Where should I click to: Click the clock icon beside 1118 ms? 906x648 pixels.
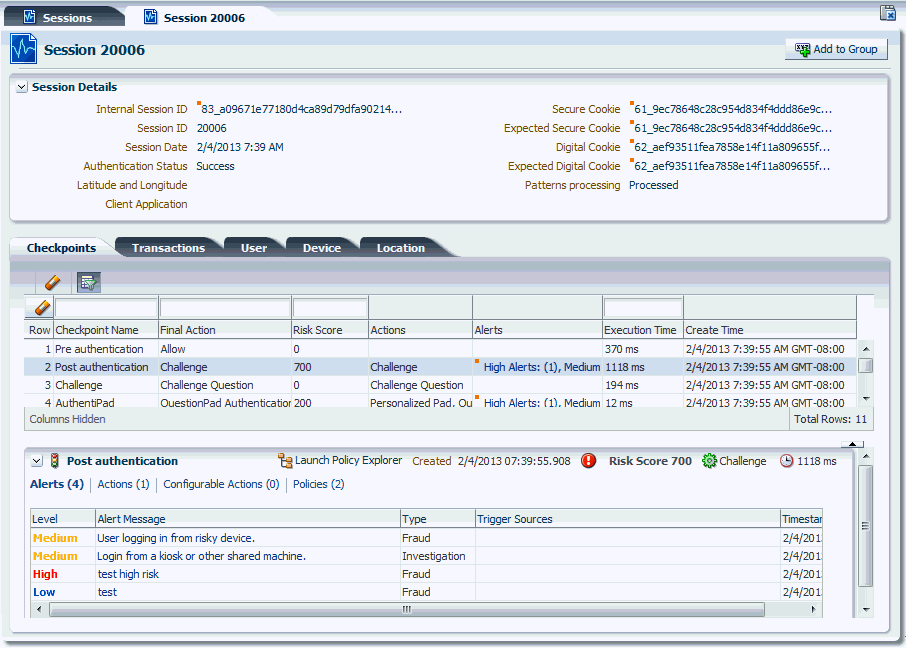click(x=786, y=461)
